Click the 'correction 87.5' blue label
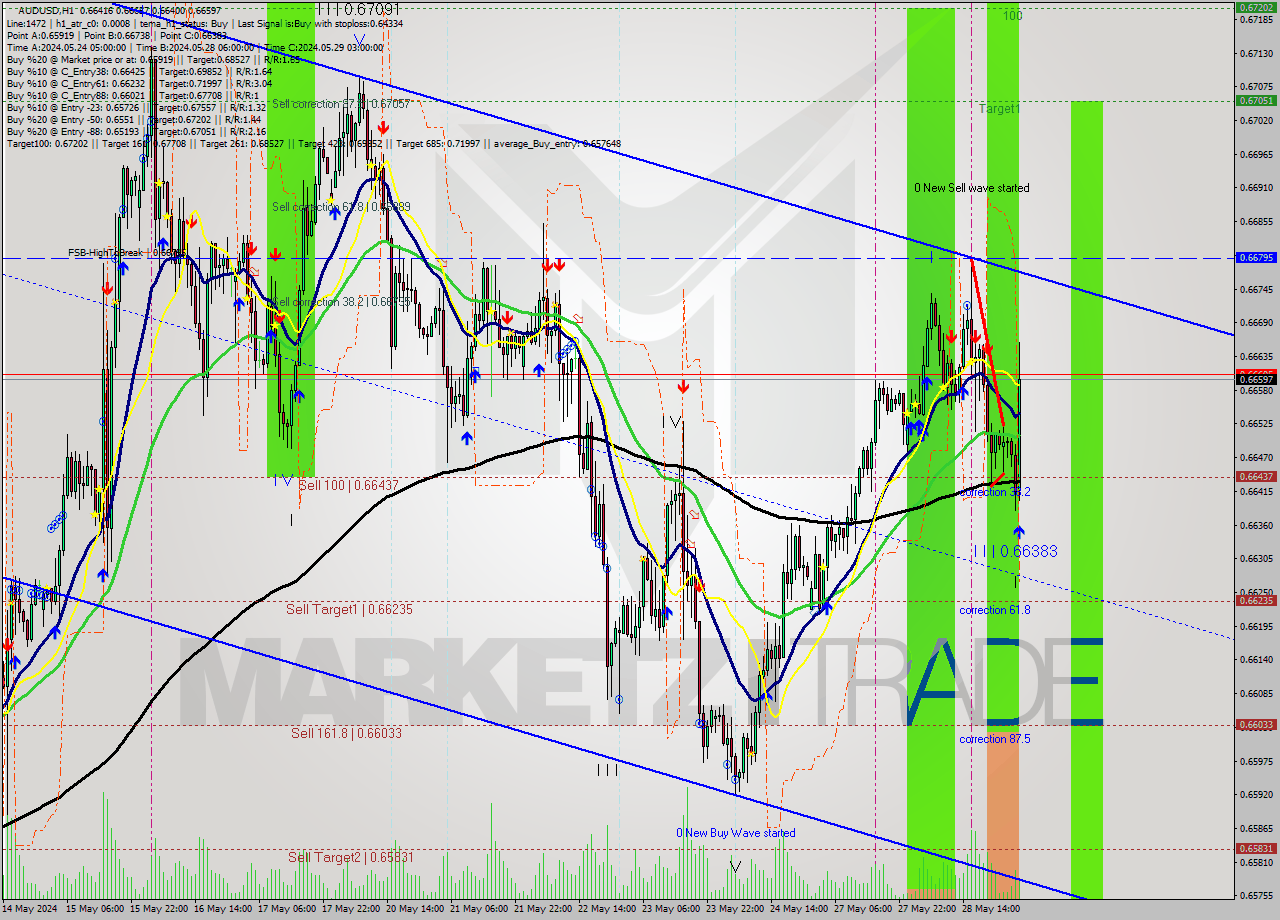The height and width of the screenshot is (920, 1280). click(x=995, y=739)
